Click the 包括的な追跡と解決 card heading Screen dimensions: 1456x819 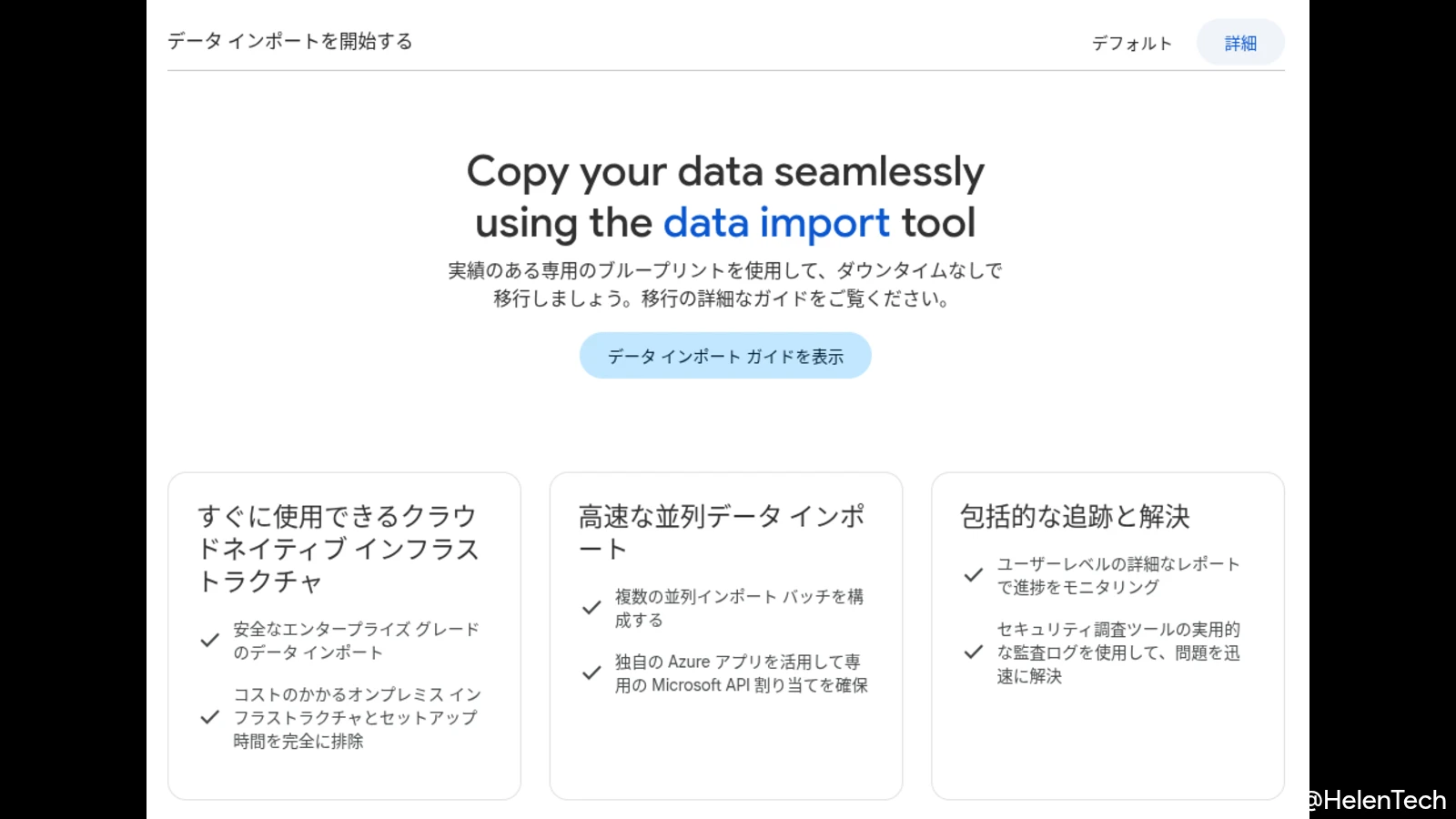1075,517
